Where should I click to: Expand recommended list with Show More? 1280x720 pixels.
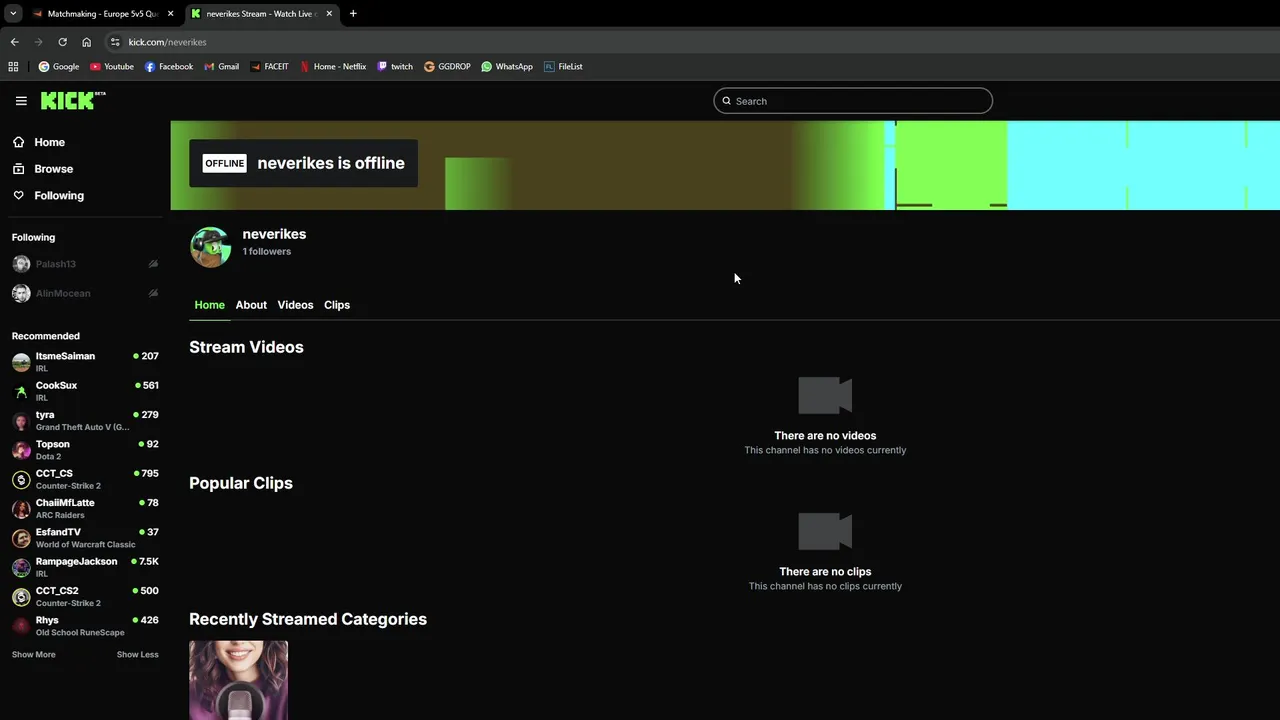coord(34,655)
